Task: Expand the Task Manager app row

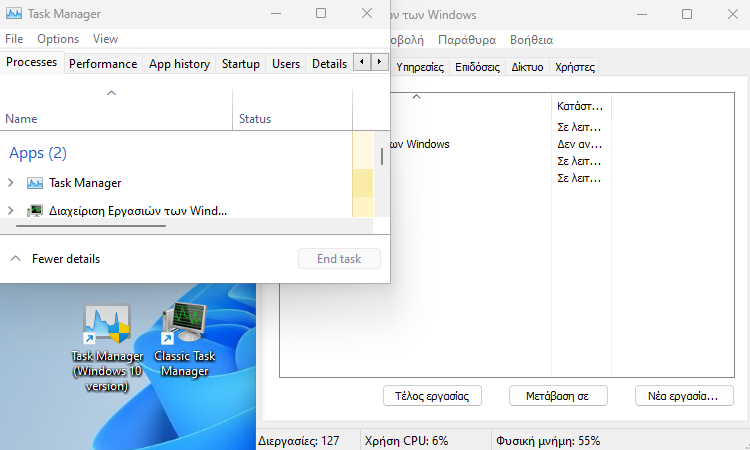Action: 11,183
